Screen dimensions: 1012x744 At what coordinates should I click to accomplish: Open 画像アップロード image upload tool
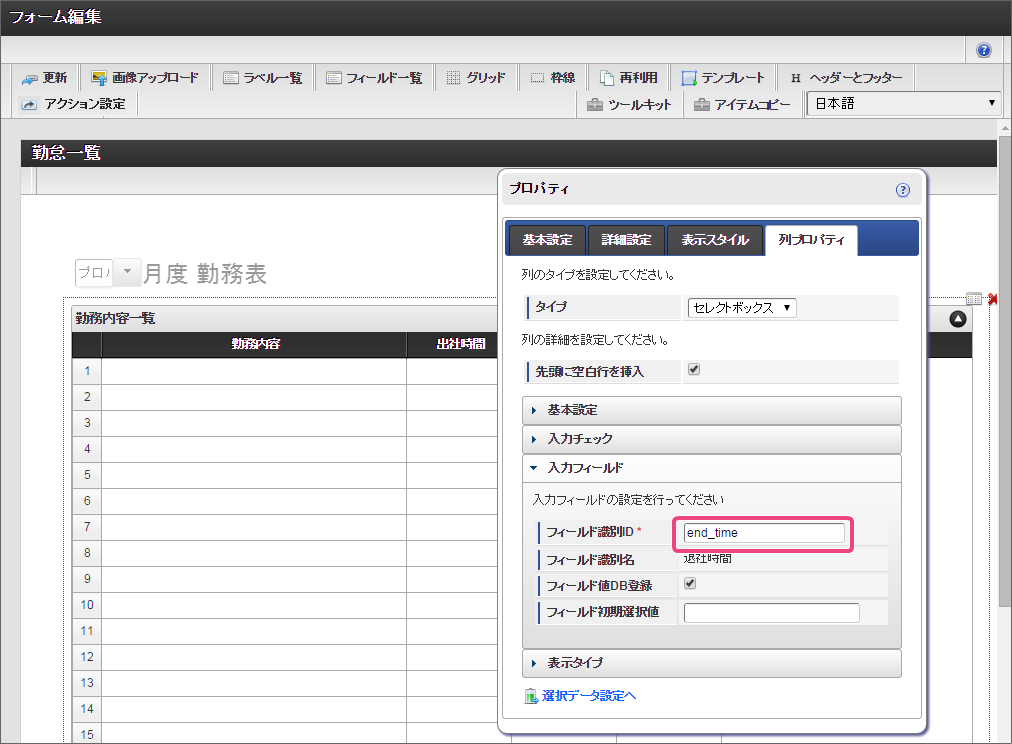click(144, 78)
